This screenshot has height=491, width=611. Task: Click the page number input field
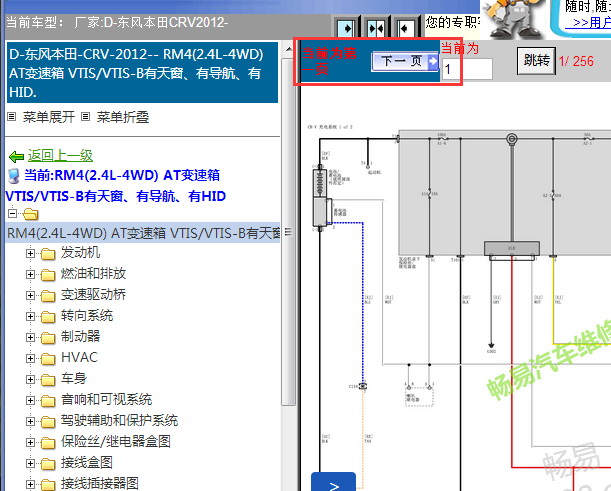click(467, 69)
